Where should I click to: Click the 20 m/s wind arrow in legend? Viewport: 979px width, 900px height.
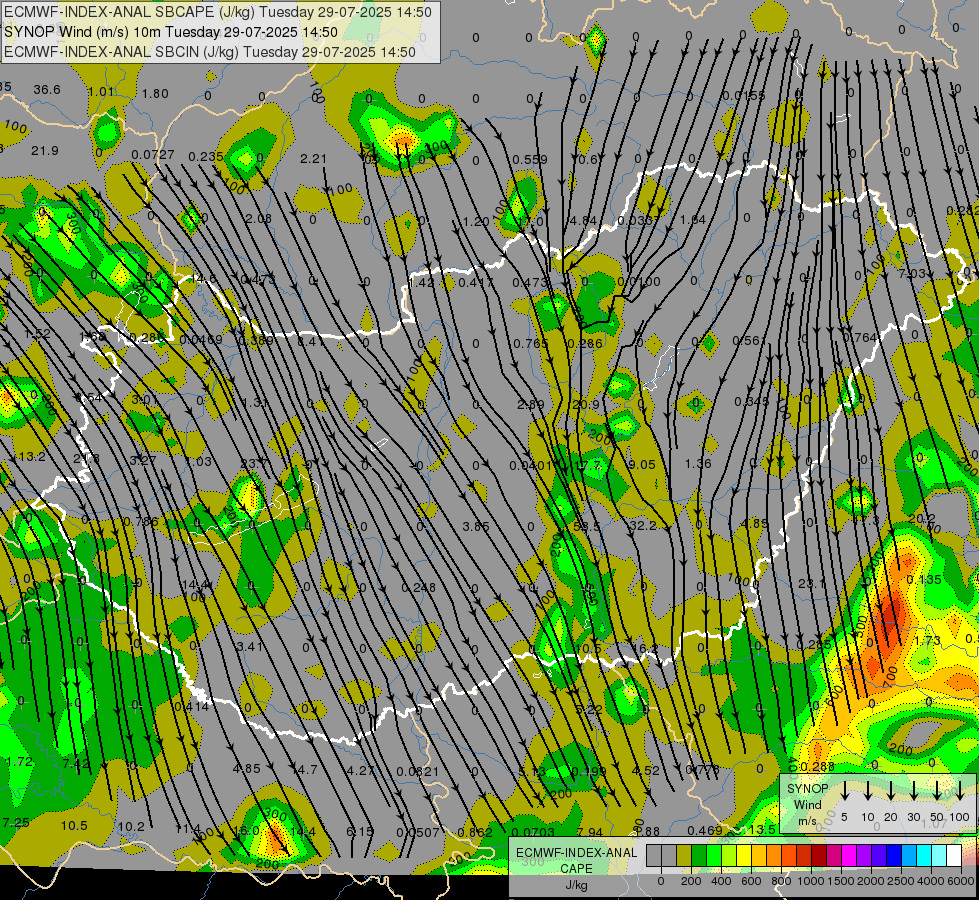[891, 791]
